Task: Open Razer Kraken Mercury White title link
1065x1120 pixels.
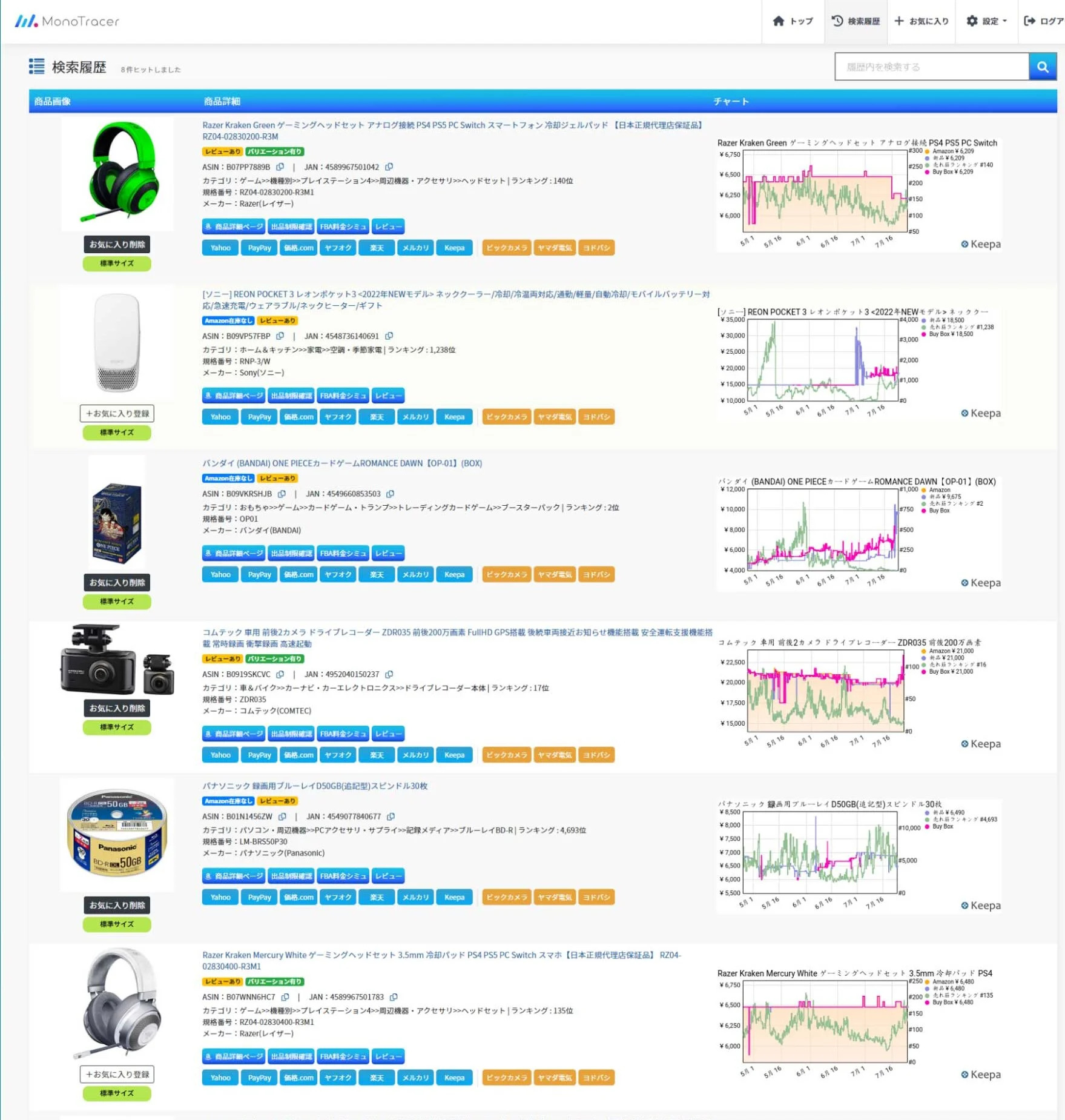Action: point(442,961)
